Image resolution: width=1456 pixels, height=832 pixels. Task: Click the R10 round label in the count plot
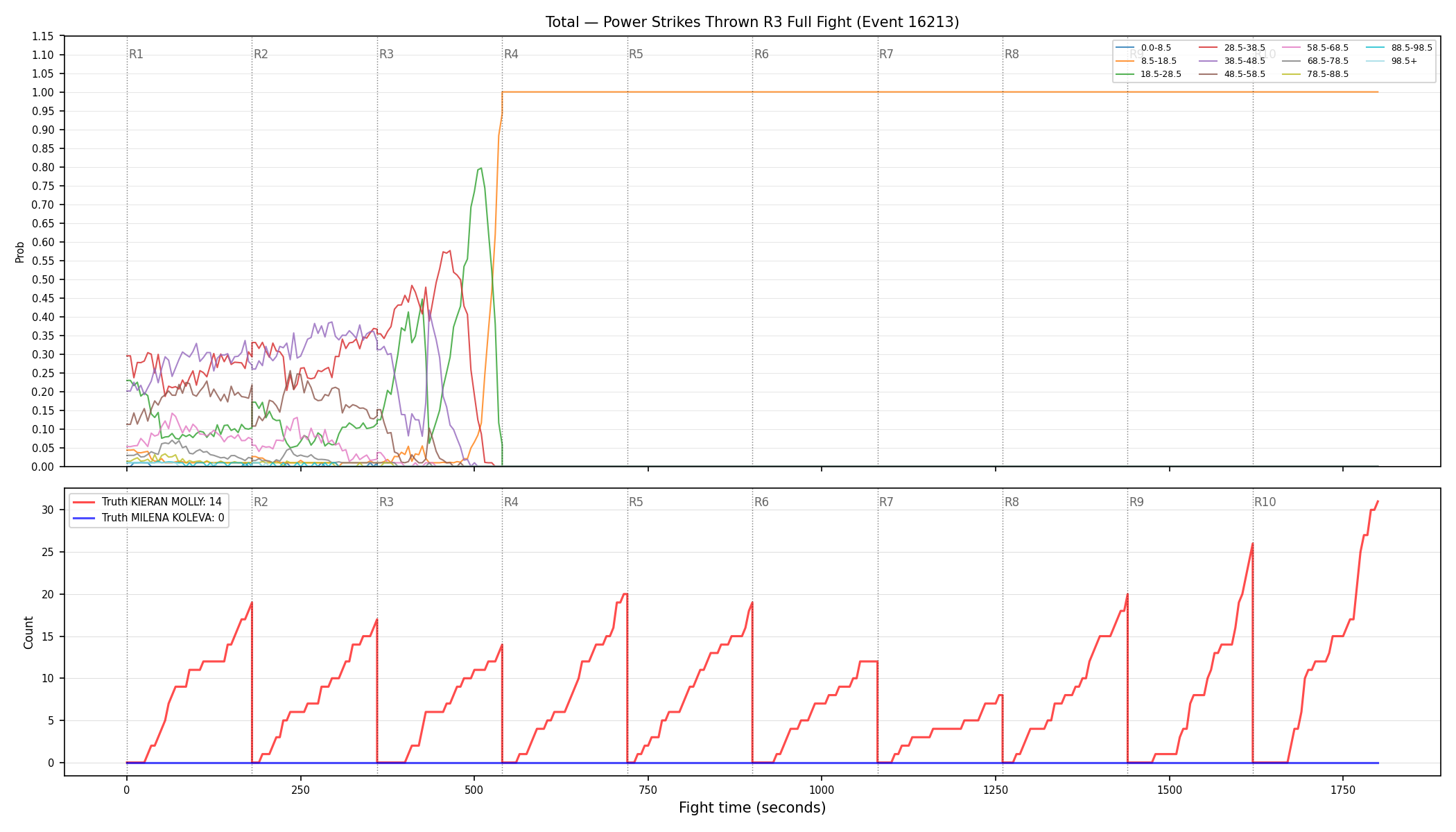pyautogui.click(x=1265, y=502)
